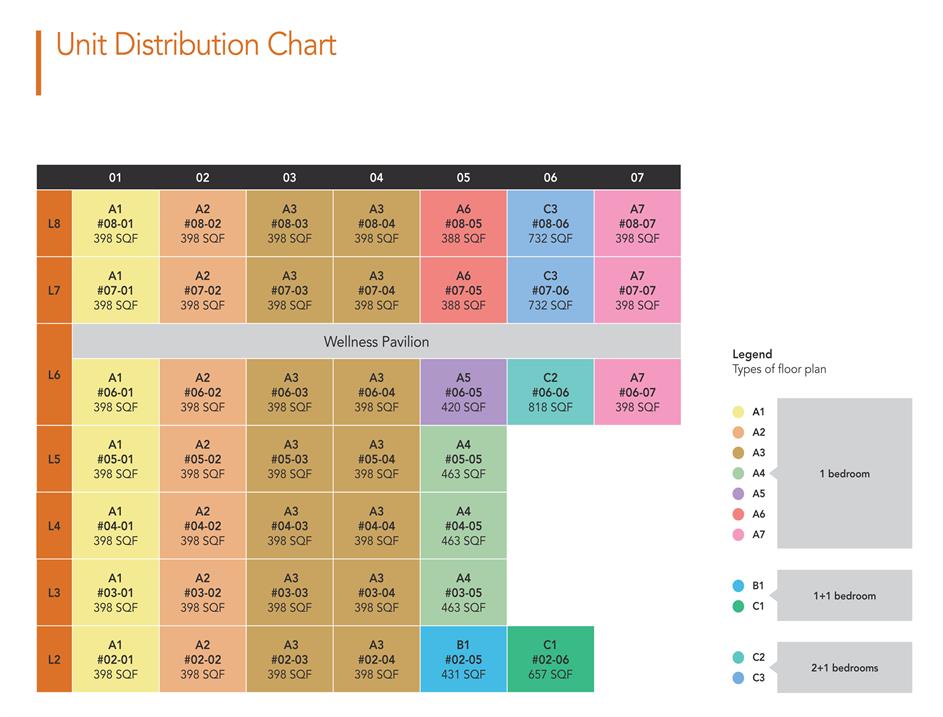Select the C1 green legend dot
The height and width of the screenshot is (717, 943).
pyautogui.click(x=738, y=606)
